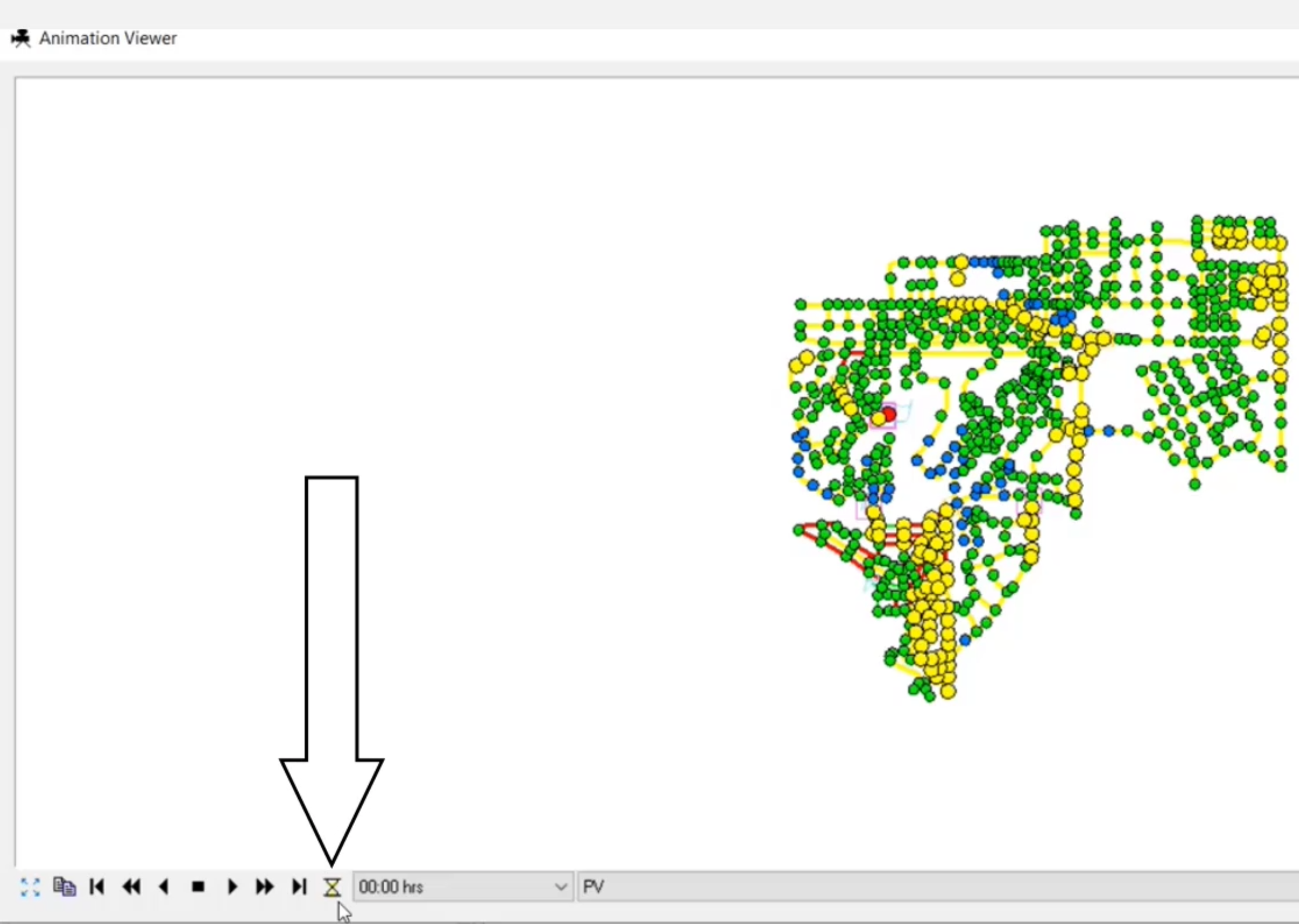Open the hourglass animation speed settings

332,887
